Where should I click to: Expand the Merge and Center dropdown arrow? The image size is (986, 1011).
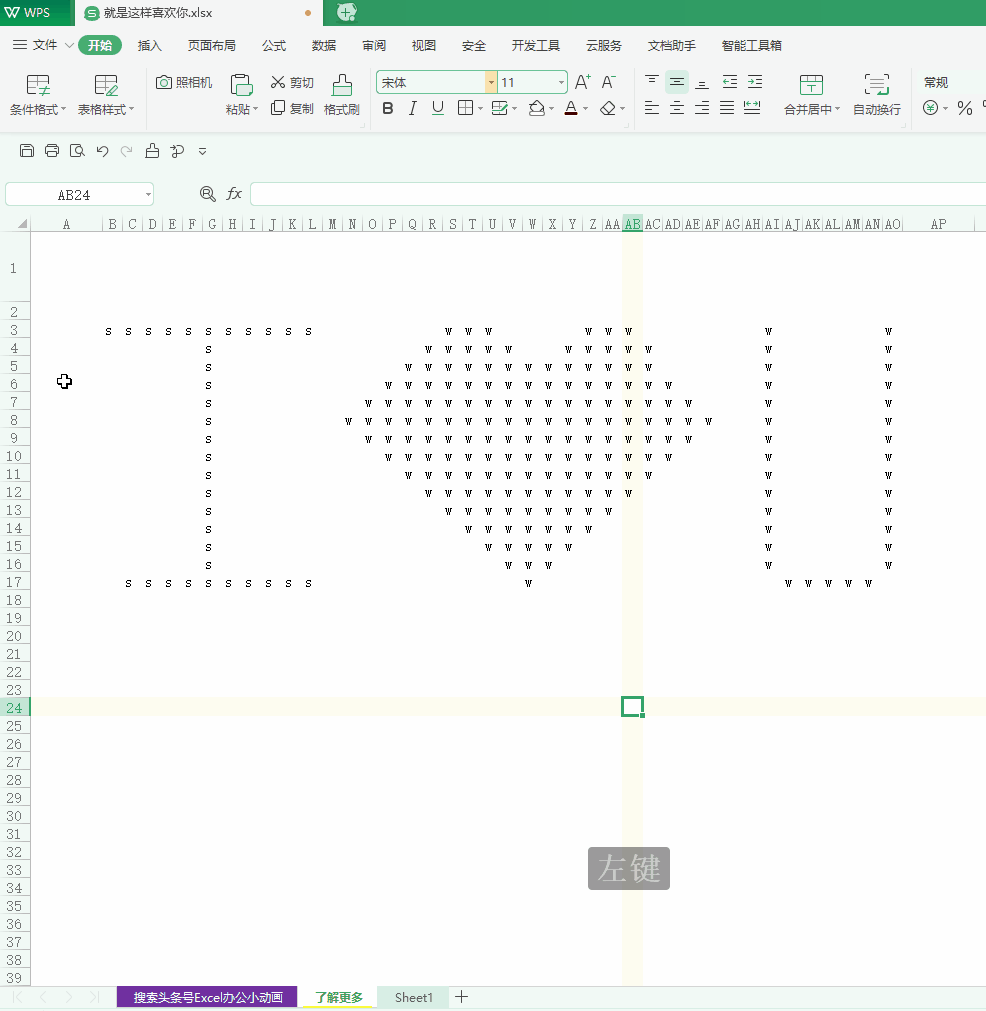click(x=837, y=109)
